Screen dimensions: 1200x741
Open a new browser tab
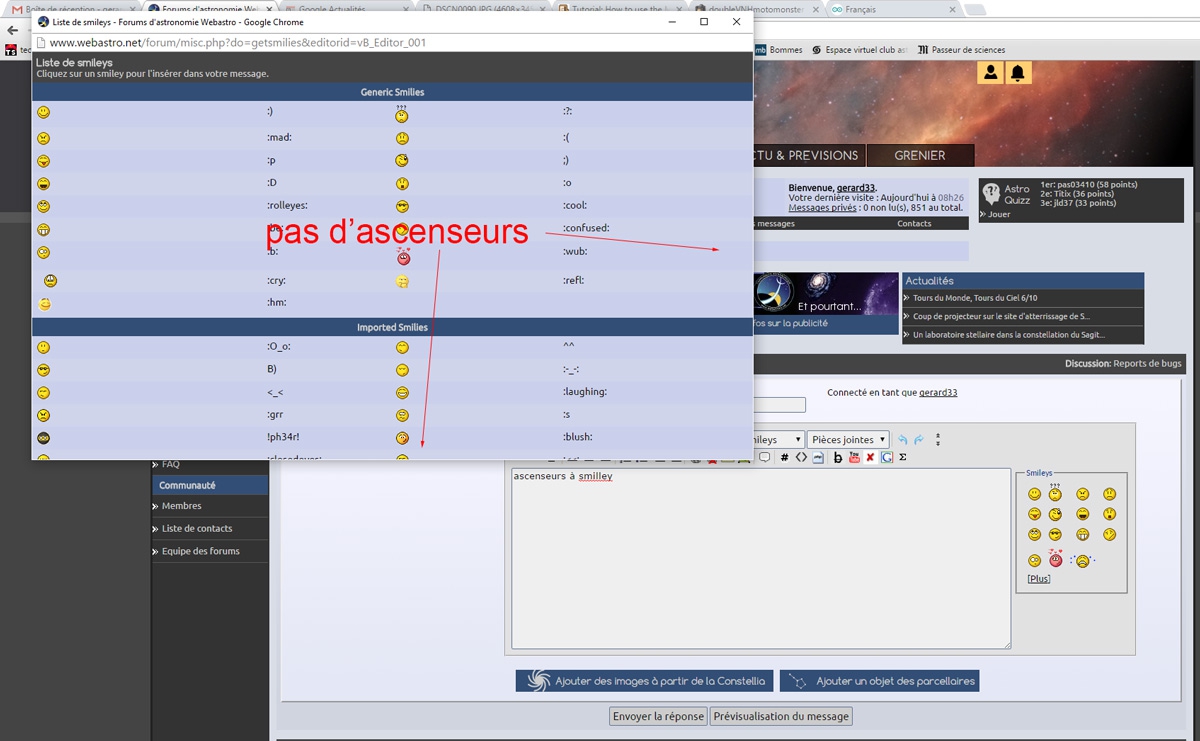[x=975, y=9]
